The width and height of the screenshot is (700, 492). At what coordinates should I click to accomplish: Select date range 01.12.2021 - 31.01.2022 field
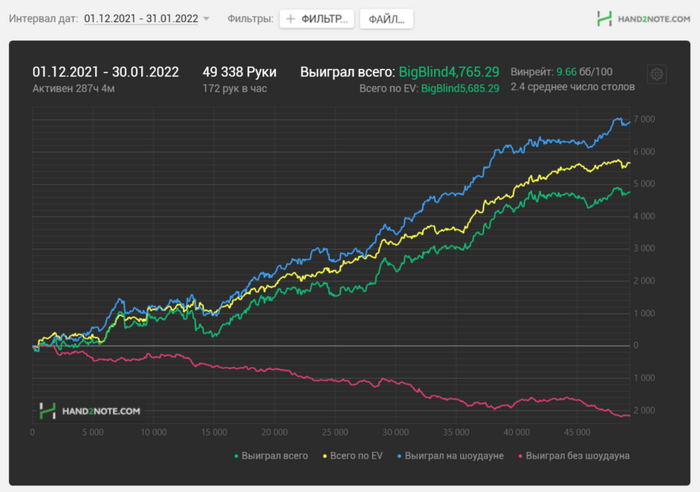(141, 19)
